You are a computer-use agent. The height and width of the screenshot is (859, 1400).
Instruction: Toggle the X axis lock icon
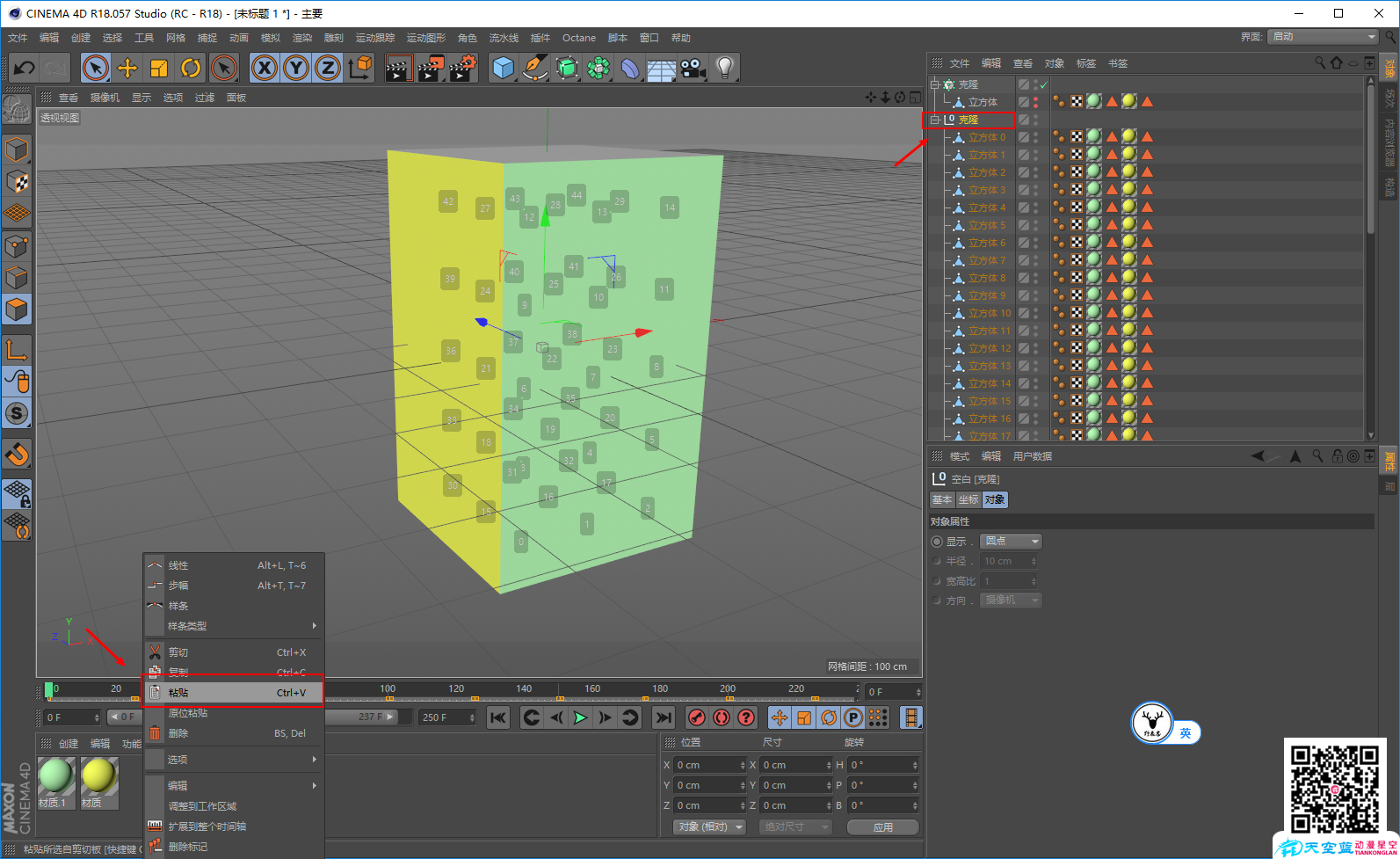pyautogui.click(x=265, y=68)
